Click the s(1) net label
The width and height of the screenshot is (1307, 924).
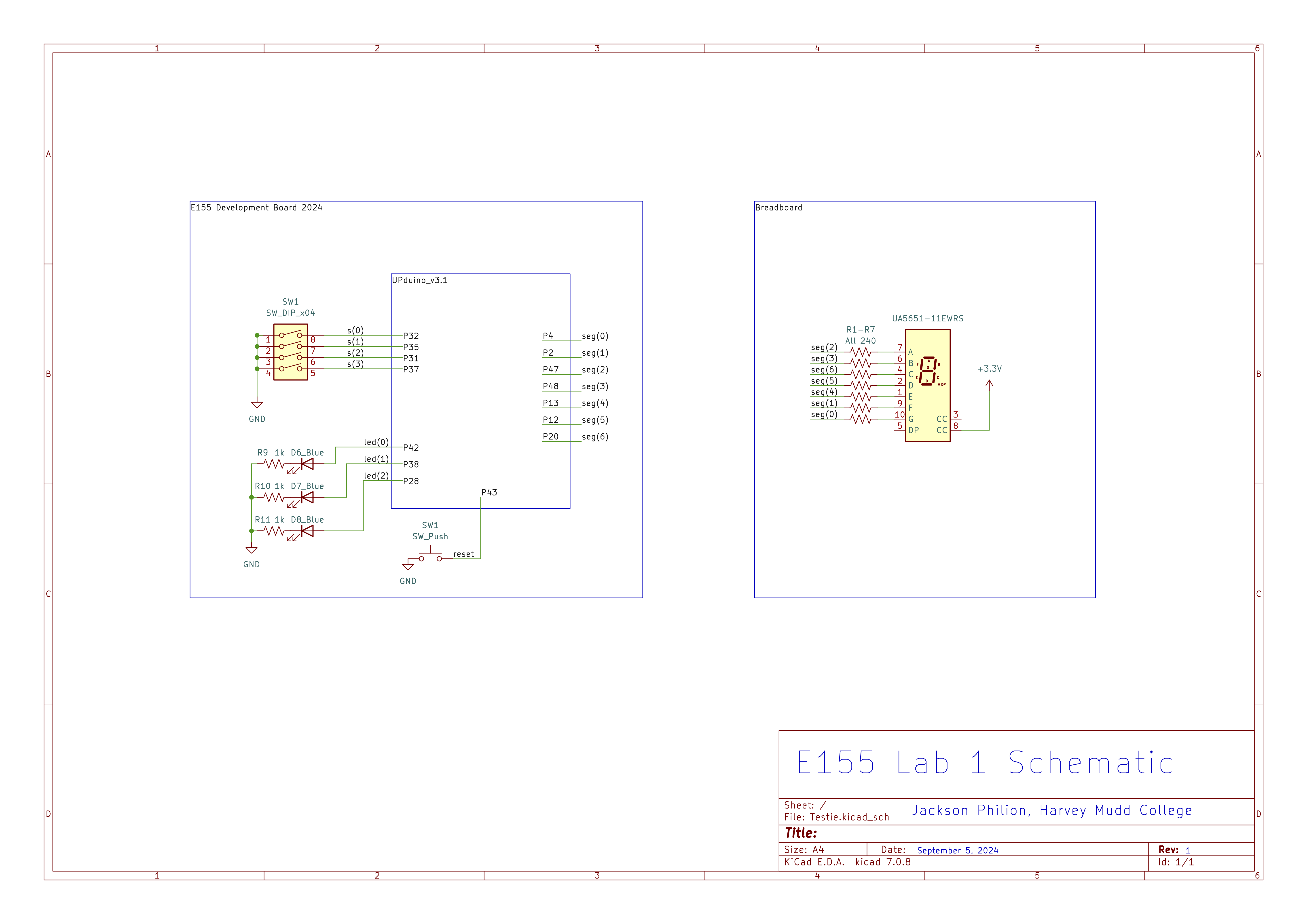click(x=355, y=342)
